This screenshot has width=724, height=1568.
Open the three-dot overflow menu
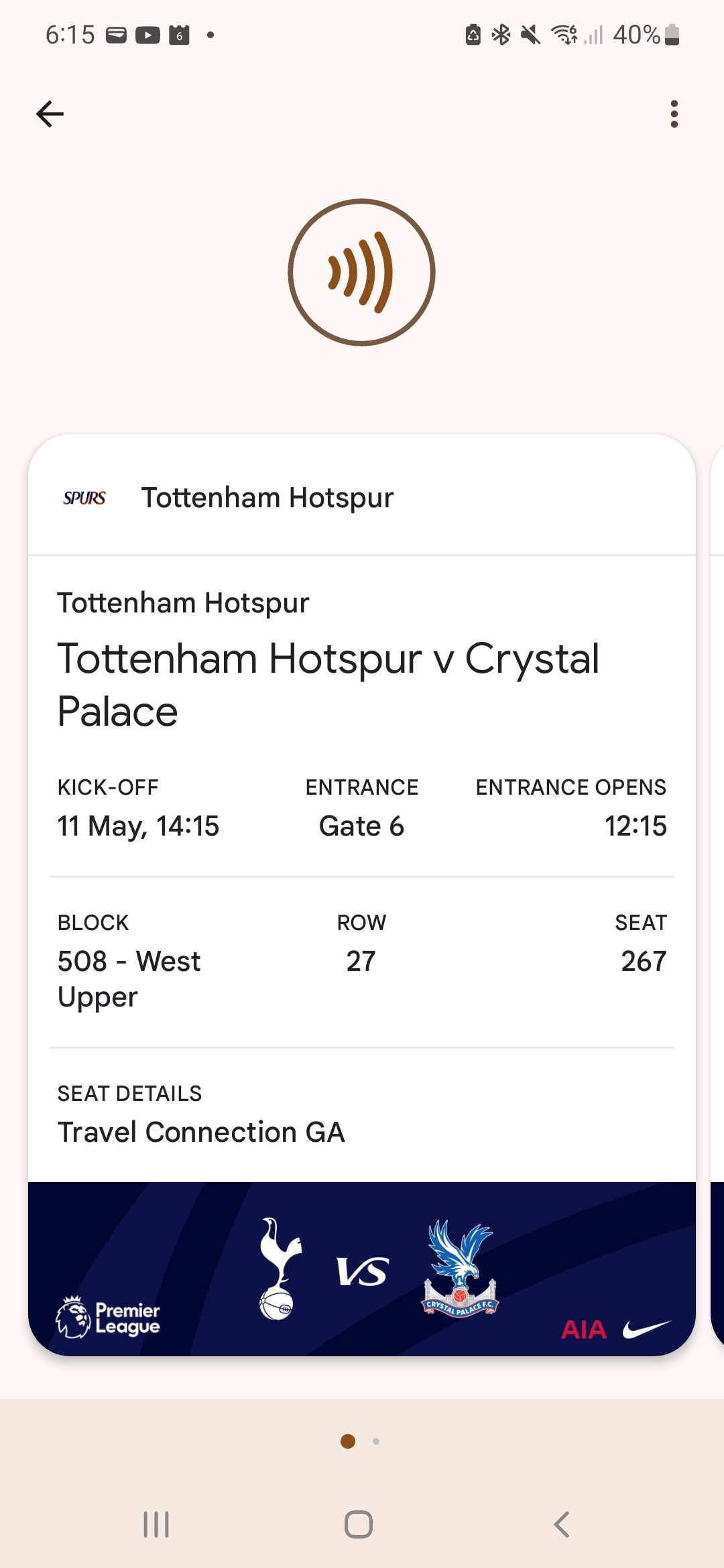pyautogui.click(x=674, y=114)
